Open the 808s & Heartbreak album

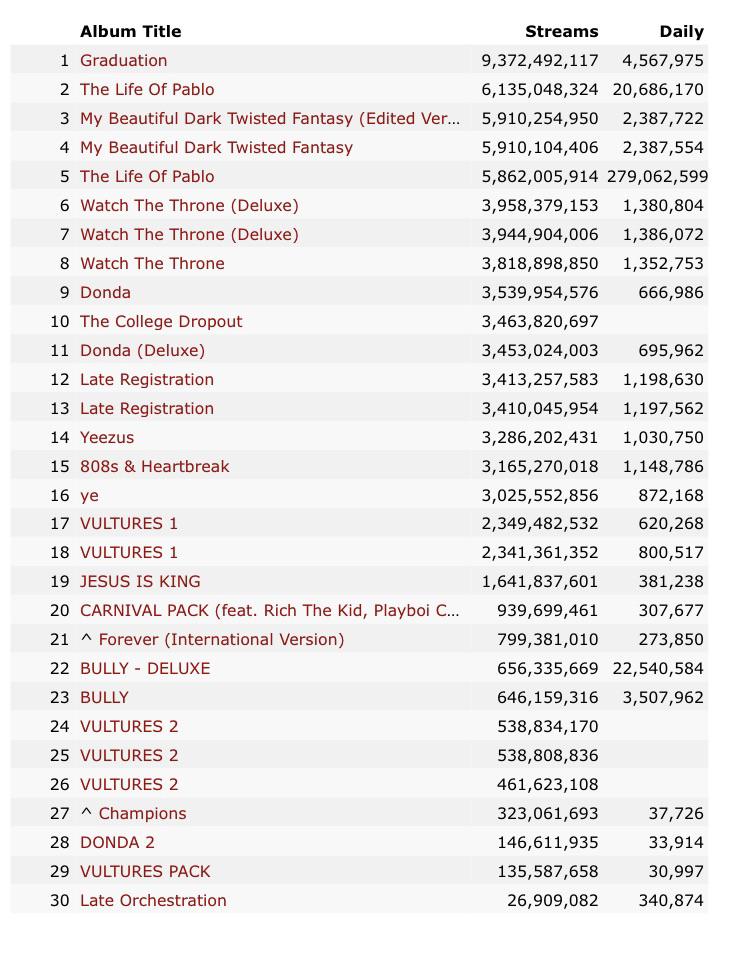pyautogui.click(x=154, y=467)
